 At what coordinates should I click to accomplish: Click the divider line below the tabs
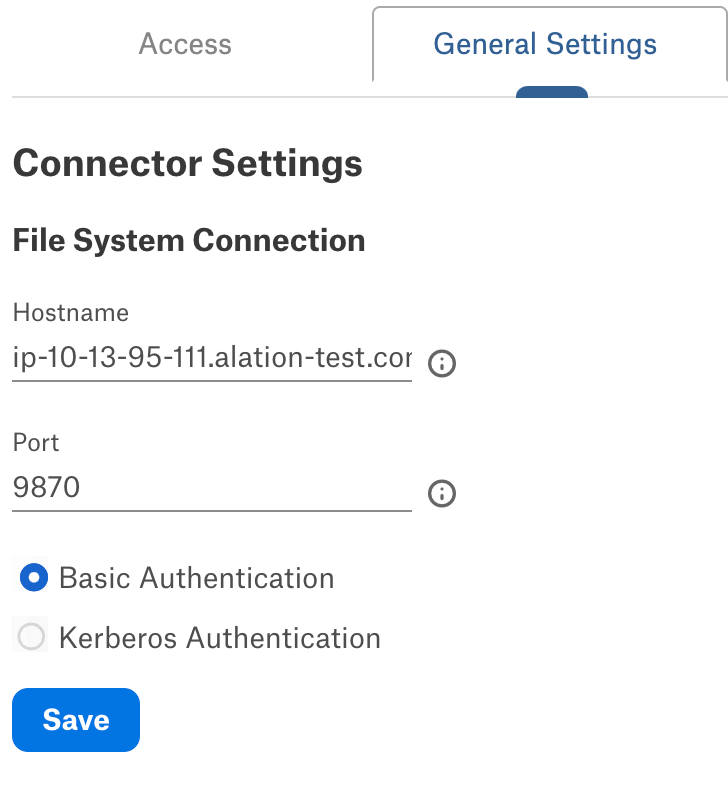255,96
